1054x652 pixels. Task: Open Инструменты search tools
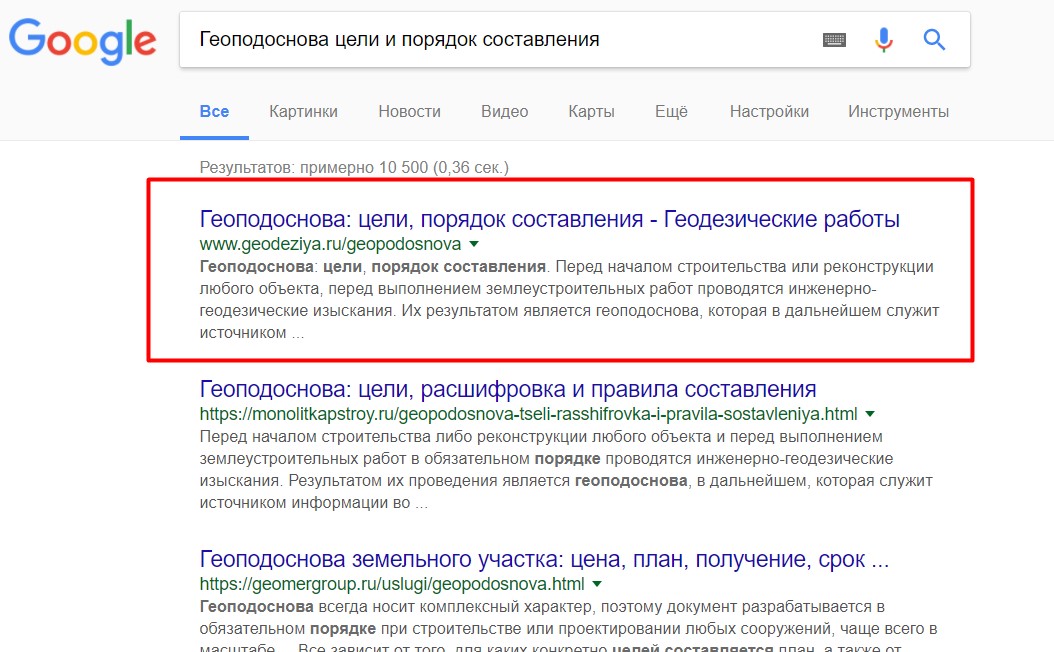point(898,112)
